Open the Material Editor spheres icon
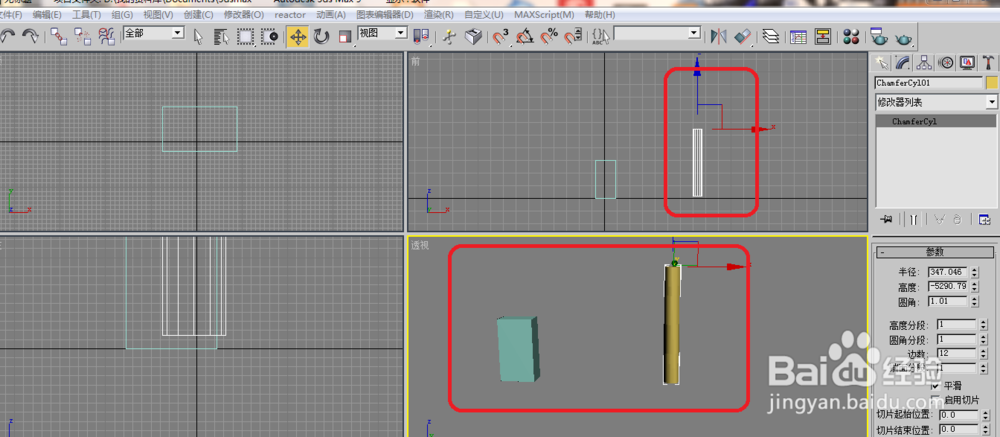1000x437 pixels. coord(851,36)
